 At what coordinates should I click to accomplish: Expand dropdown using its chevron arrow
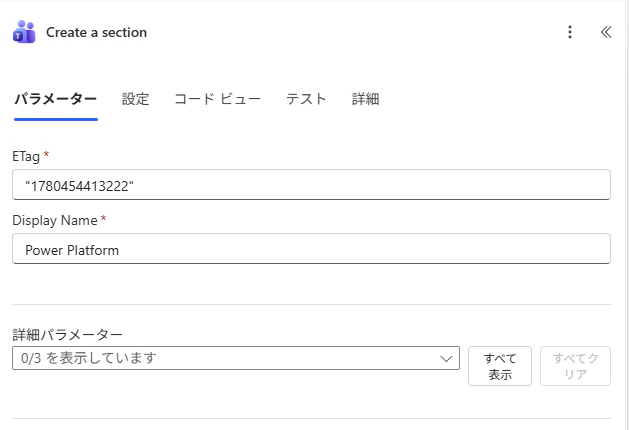tap(446, 358)
